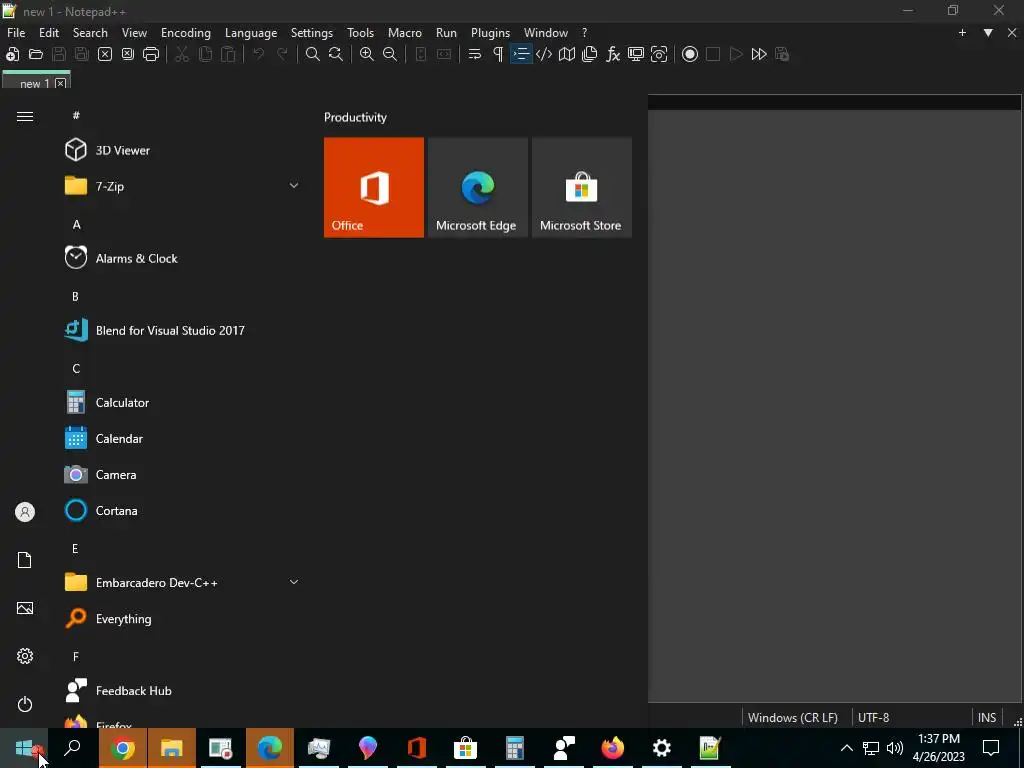Click the Open file toolbar icon
The height and width of the screenshot is (768, 1024).
(x=36, y=54)
